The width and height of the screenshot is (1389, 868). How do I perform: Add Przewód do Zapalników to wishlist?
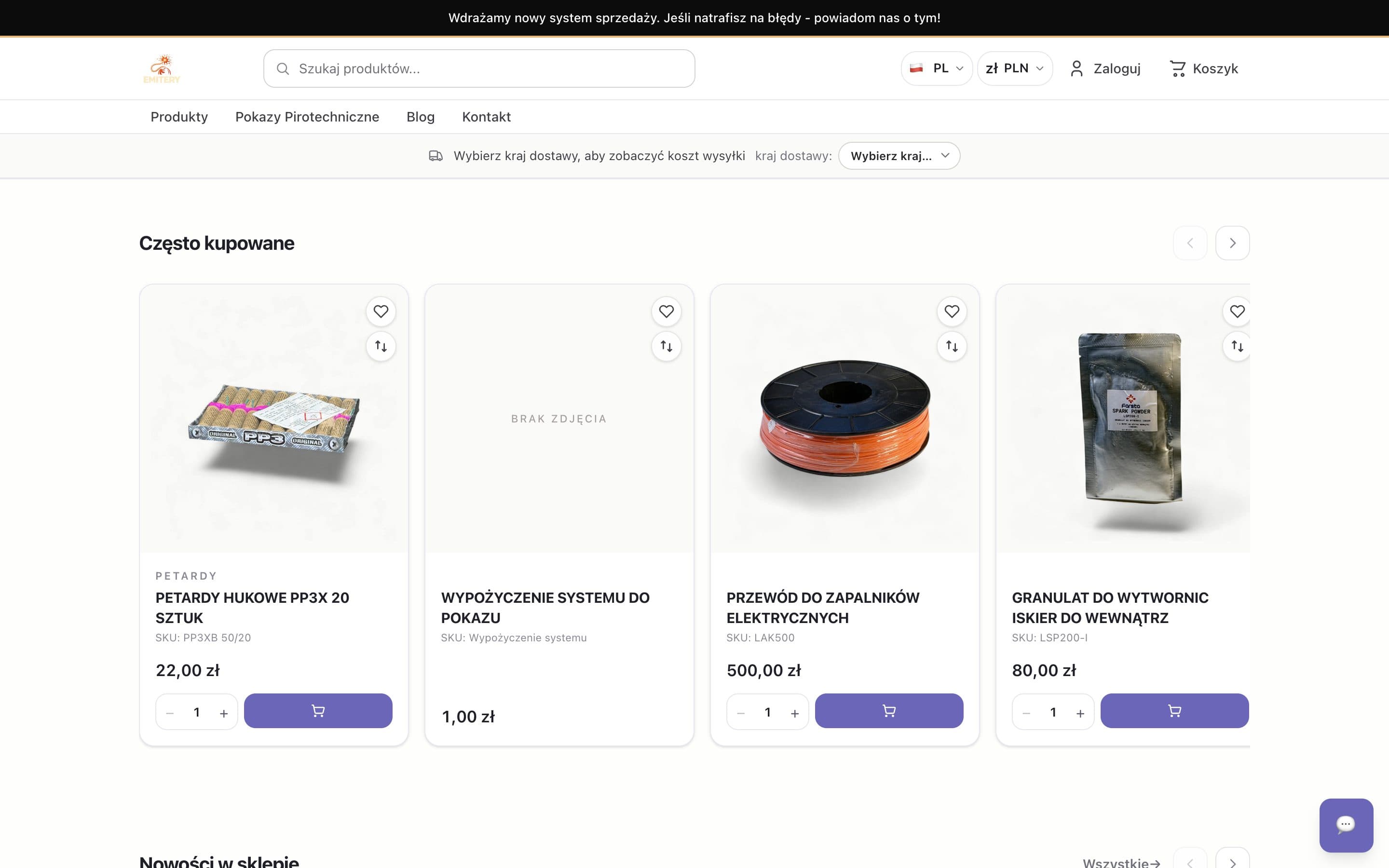pos(952,311)
